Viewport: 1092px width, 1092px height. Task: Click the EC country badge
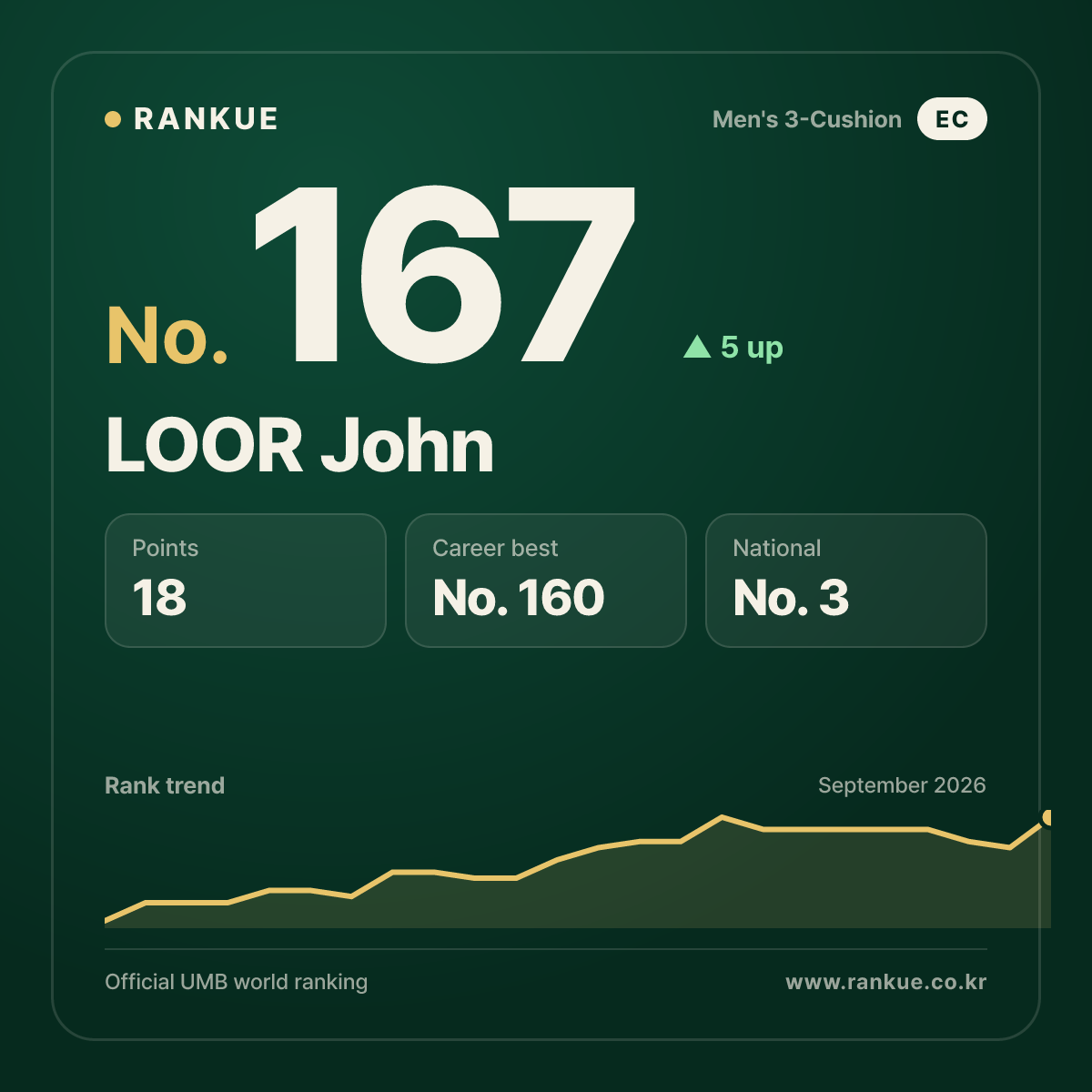[952, 119]
